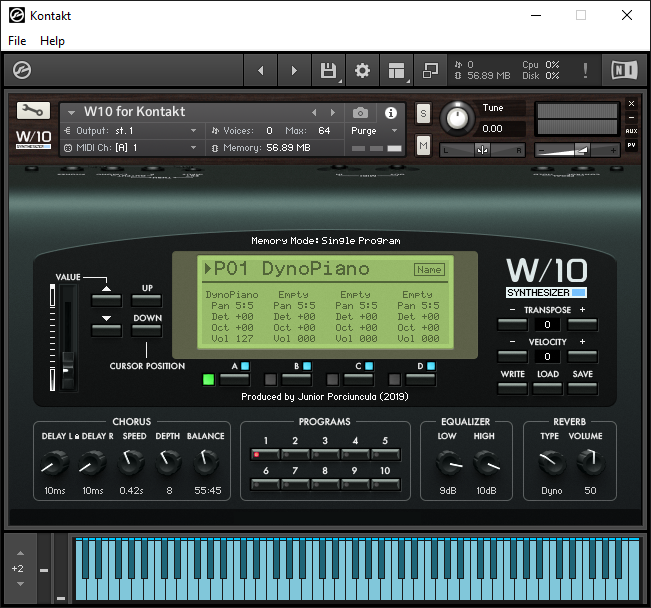Minimize instrument header with the minus icon
651x608 pixels.
click(x=631, y=118)
